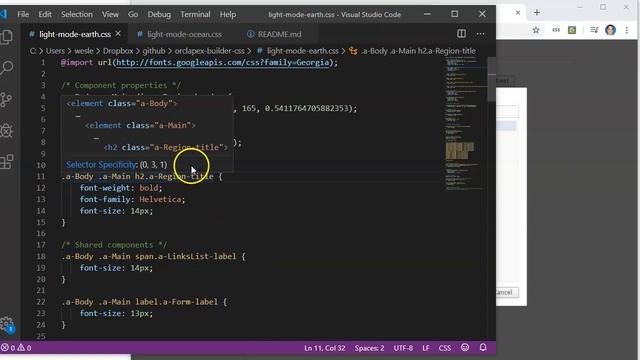Open the Terminal menu
640x360 pixels.
click(195, 14)
